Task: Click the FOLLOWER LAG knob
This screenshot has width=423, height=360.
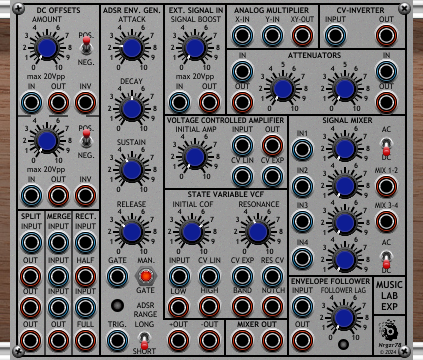Action: [x=344, y=318]
